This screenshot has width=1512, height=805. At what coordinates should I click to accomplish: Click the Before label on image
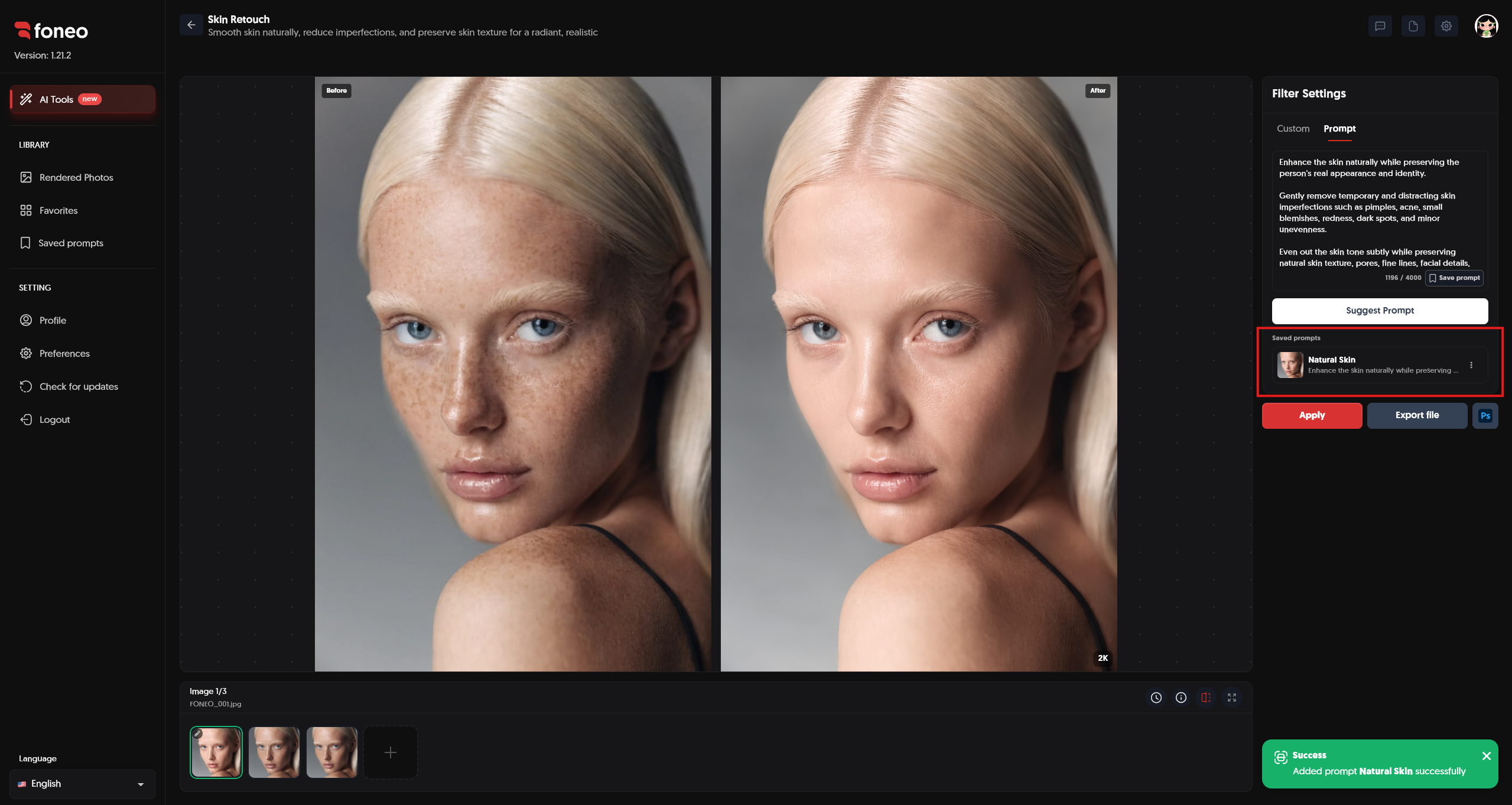coord(336,90)
